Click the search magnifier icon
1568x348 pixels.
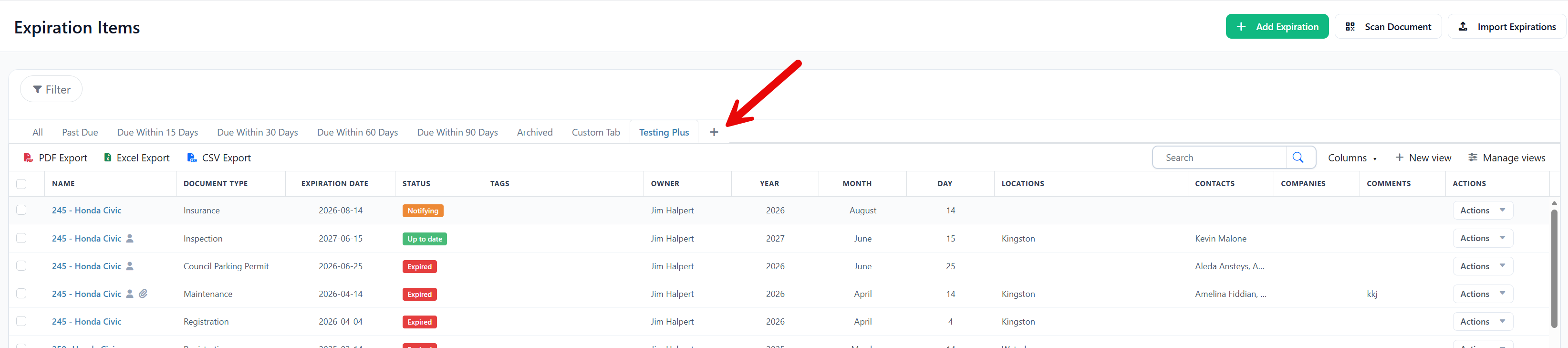tap(1298, 157)
